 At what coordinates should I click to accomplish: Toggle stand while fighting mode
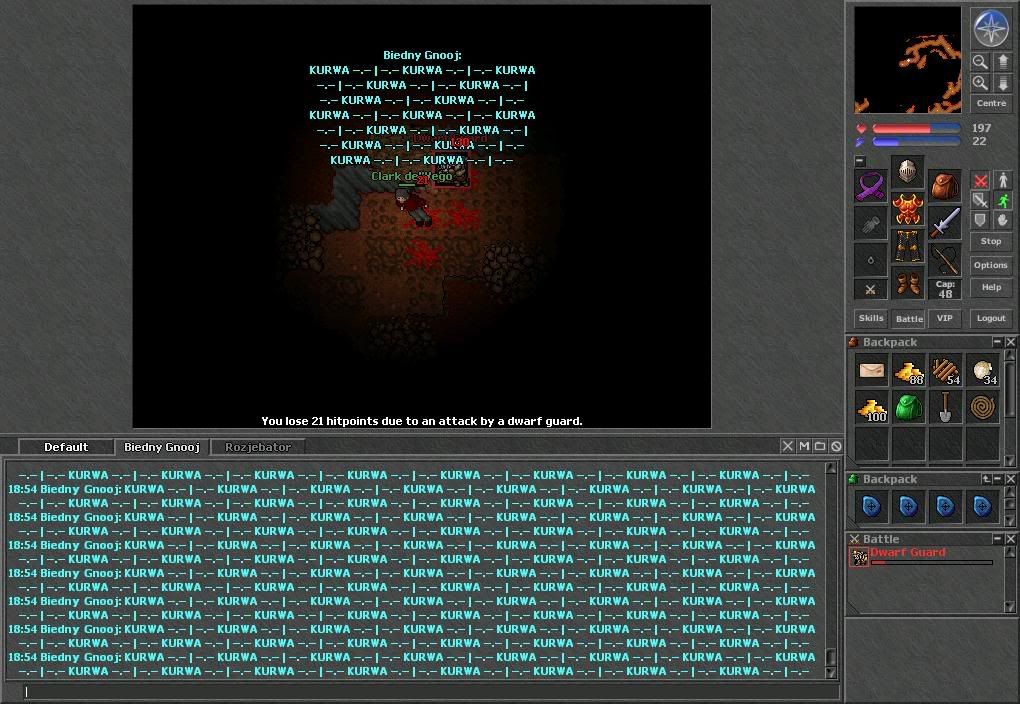(x=1002, y=181)
